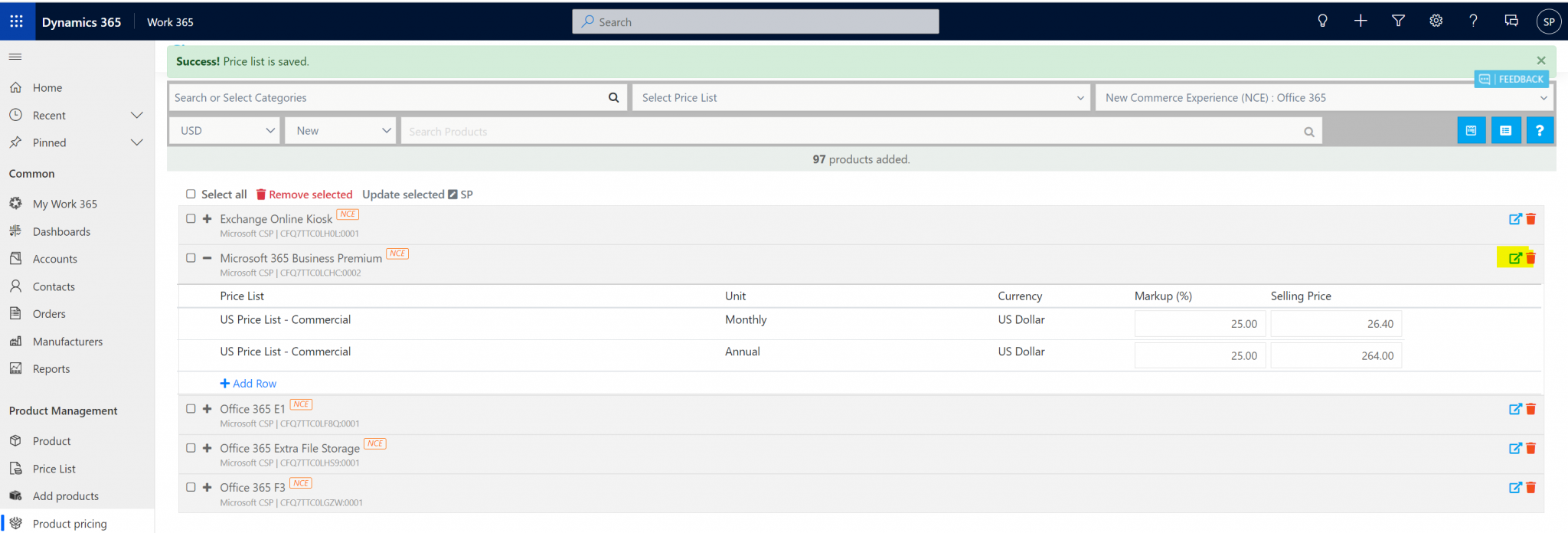Open My Work 365 in sidebar
Screen dimensions: 1568x533
(65, 204)
